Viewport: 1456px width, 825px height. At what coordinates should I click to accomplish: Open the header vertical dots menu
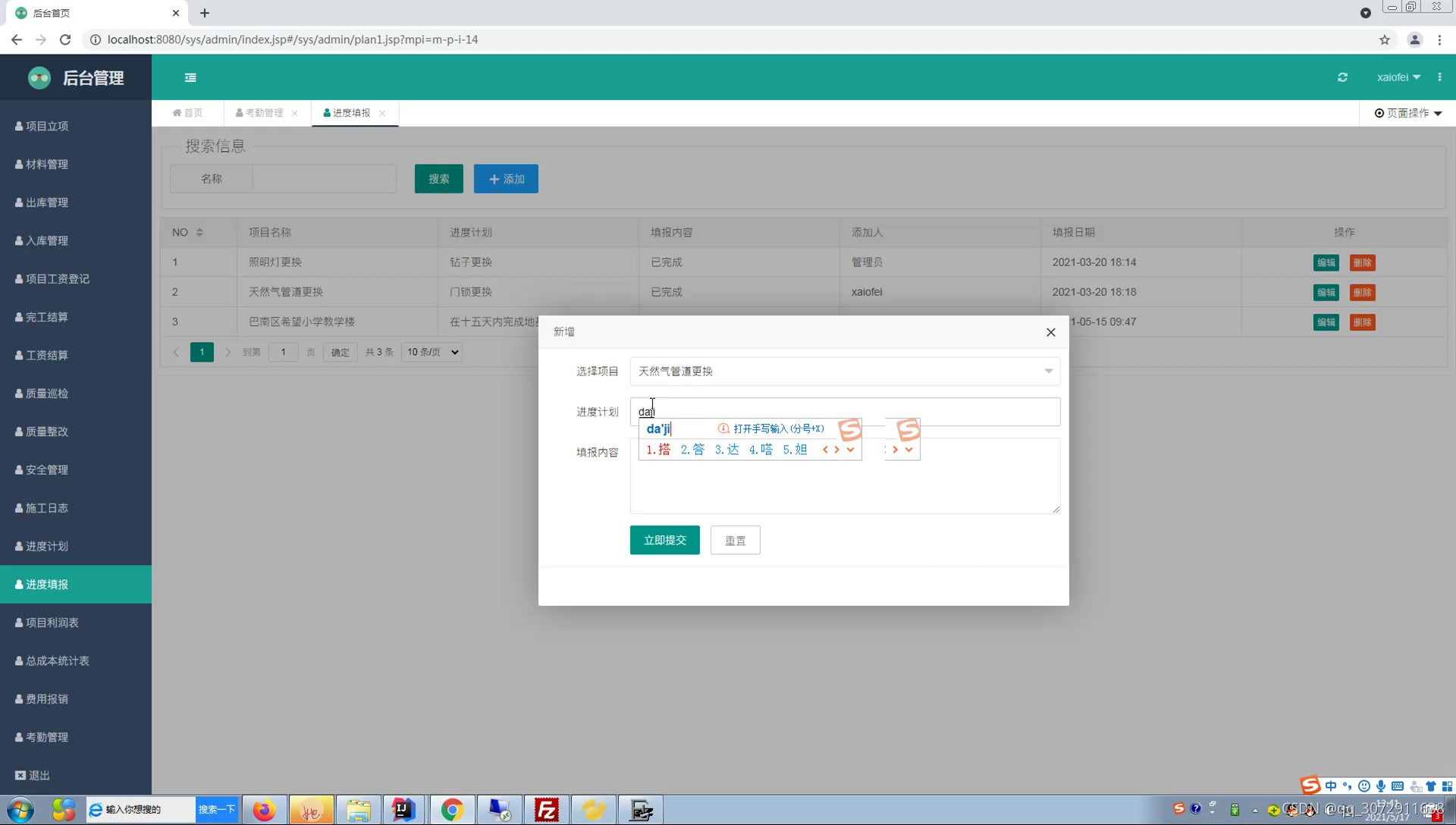(1439, 77)
